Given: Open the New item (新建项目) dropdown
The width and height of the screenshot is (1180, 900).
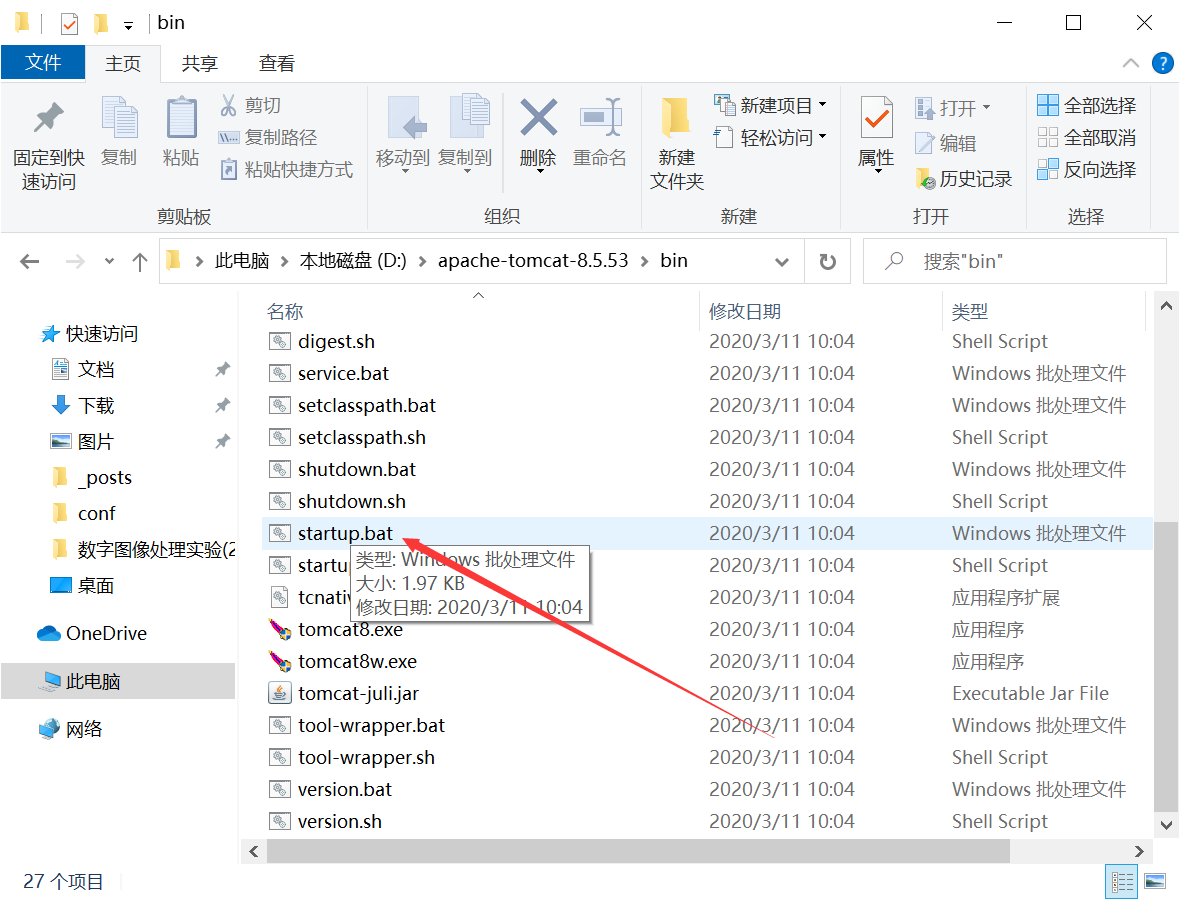Looking at the screenshot, I should point(771,105).
